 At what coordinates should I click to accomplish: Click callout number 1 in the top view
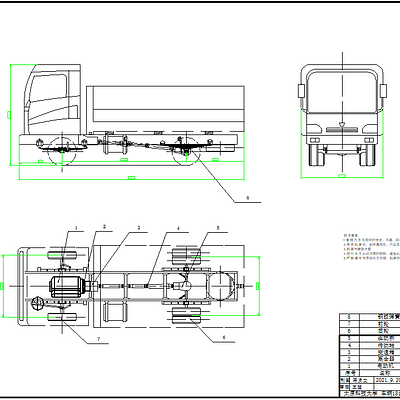[x=76, y=228]
